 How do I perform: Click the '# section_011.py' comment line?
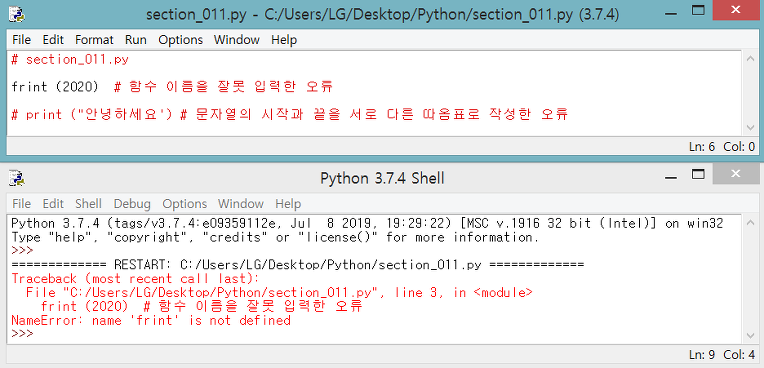coord(70,60)
